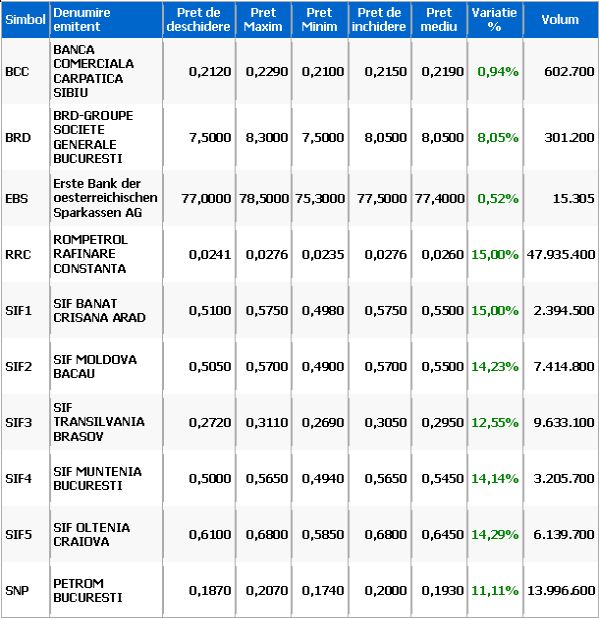Sort by Pret de deschidere header
Image resolution: width=599 pixels, height=619 pixels.
tap(199, 20)
